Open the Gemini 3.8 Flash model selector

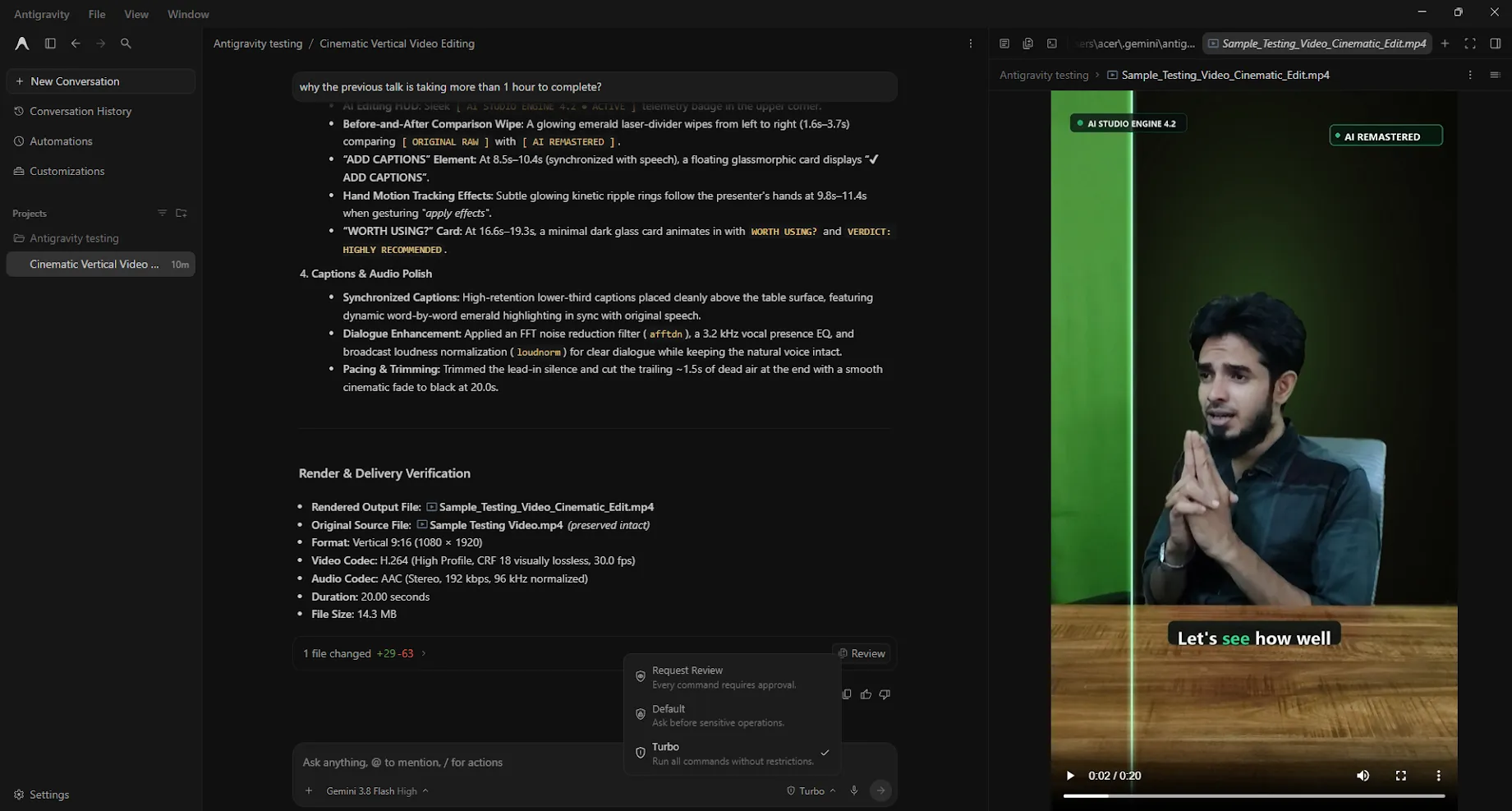377,790
